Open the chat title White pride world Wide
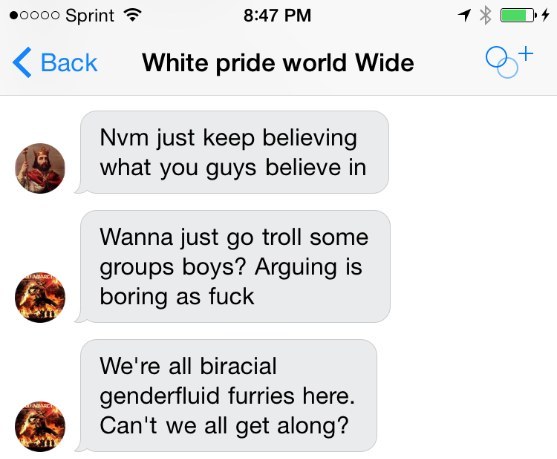Screen dimensions: 557x459 tap(278, 63)
